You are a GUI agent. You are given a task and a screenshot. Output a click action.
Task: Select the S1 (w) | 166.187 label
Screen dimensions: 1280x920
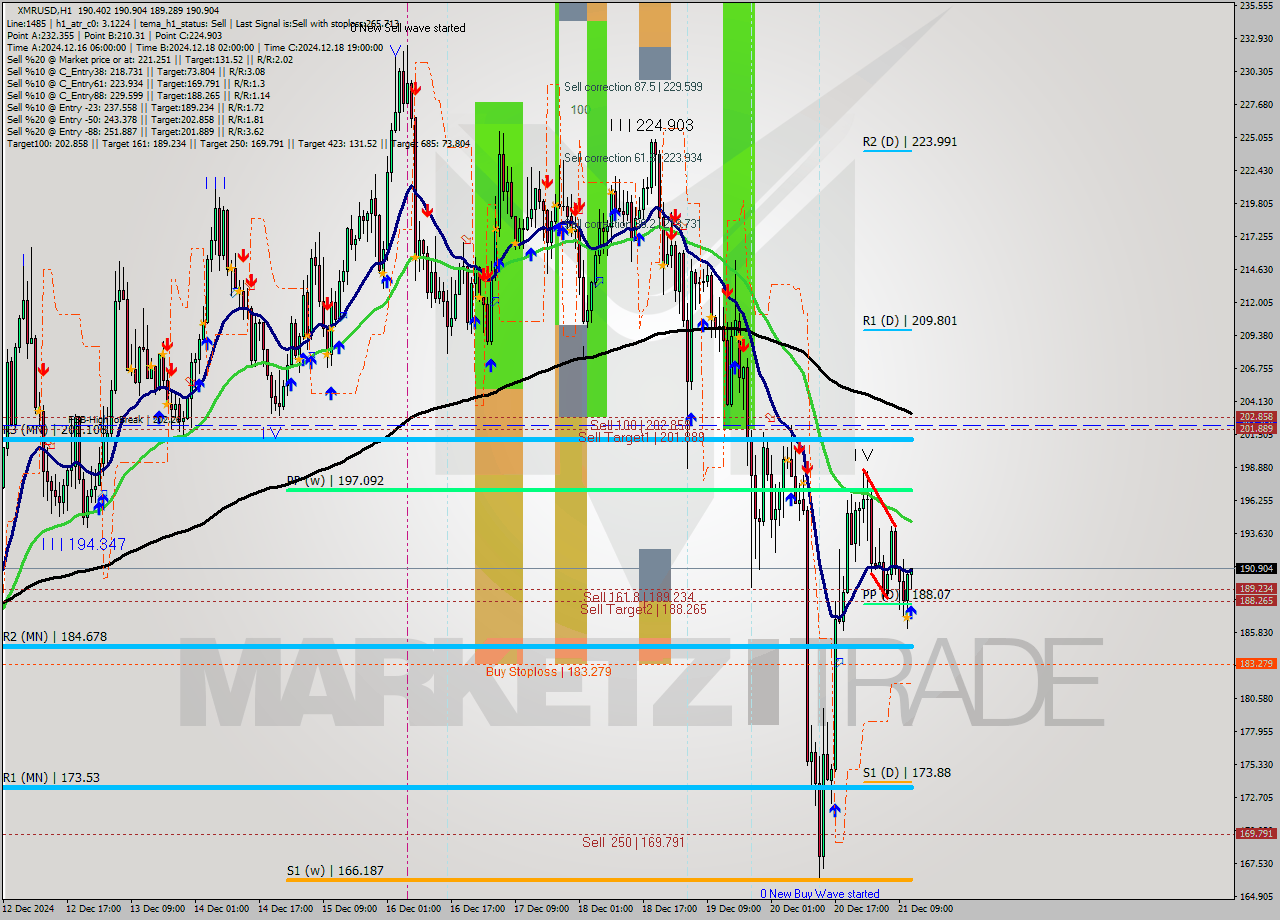(x=335, y=871)
